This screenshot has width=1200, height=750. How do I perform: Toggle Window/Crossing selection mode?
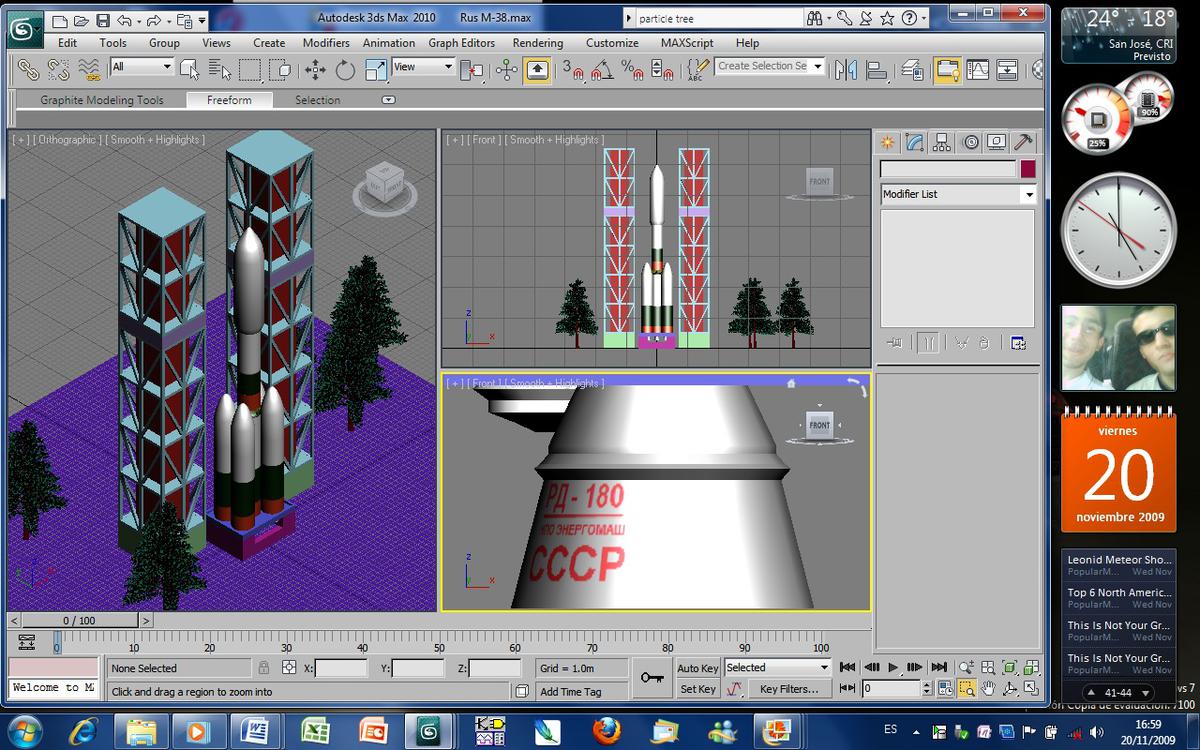281,69
